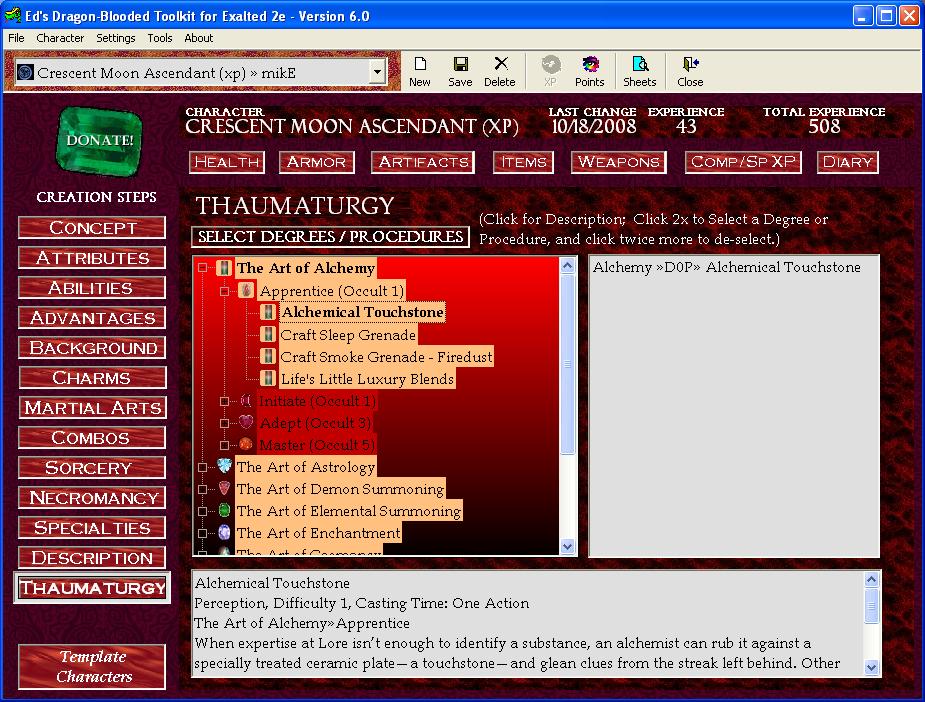Image resolution: width=925 pixels, height=702 pixels.
Task: Open the Sheets toolbar icon
Action: (x=640, y=64)
